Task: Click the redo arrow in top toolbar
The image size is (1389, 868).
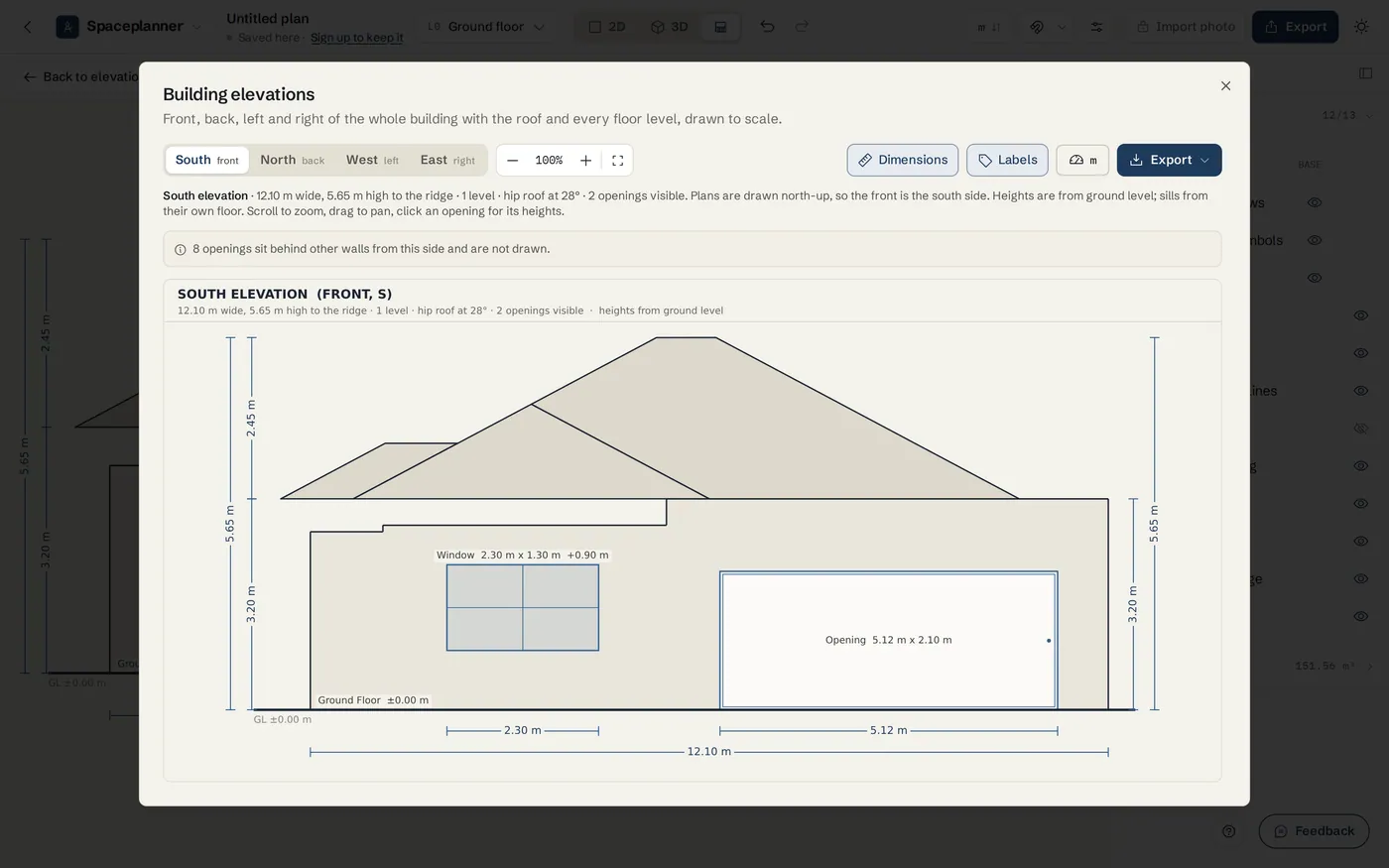Action: [x=802, y=27]
